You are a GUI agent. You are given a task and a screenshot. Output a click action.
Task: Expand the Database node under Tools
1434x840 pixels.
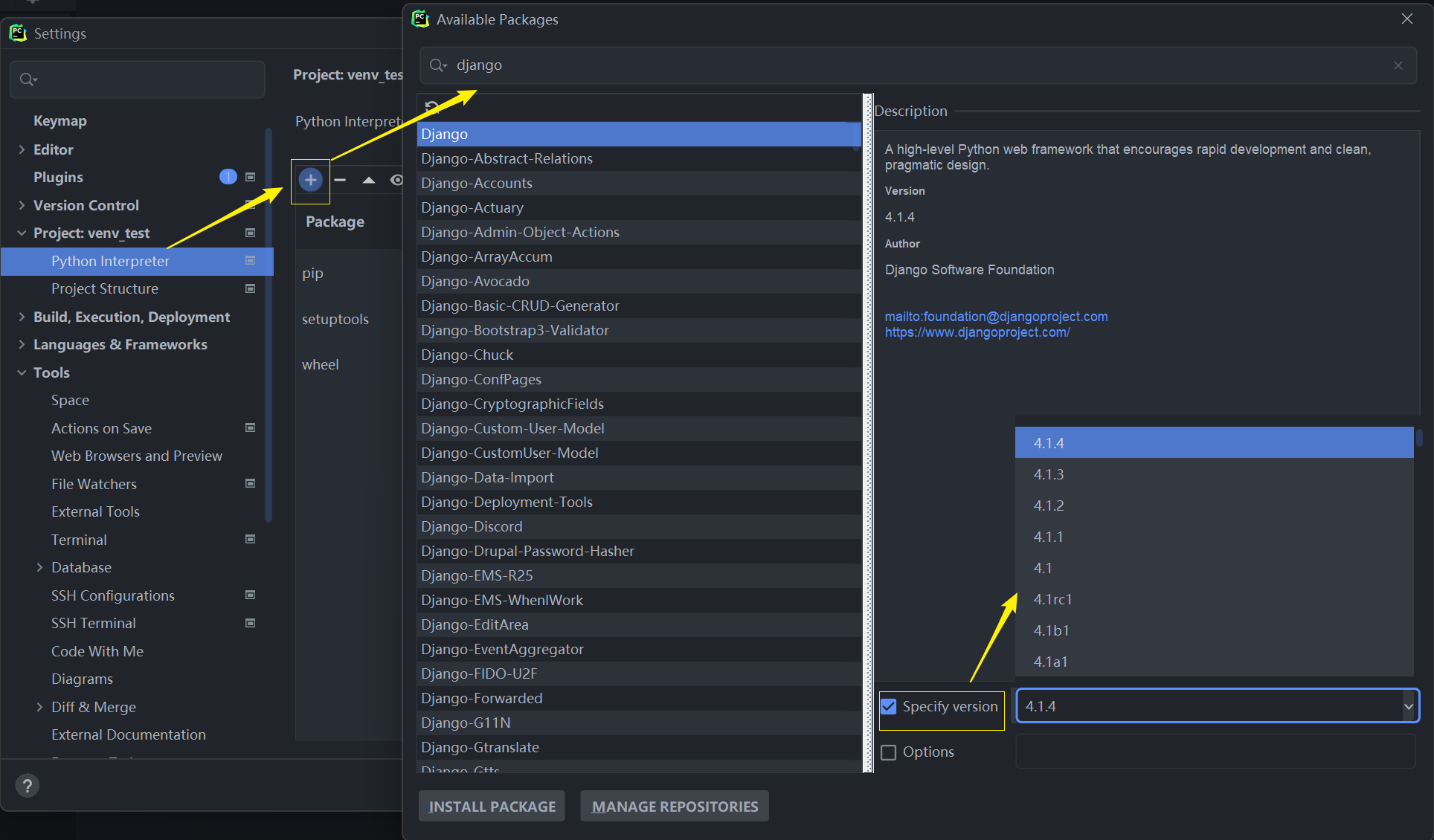point(39,567)
